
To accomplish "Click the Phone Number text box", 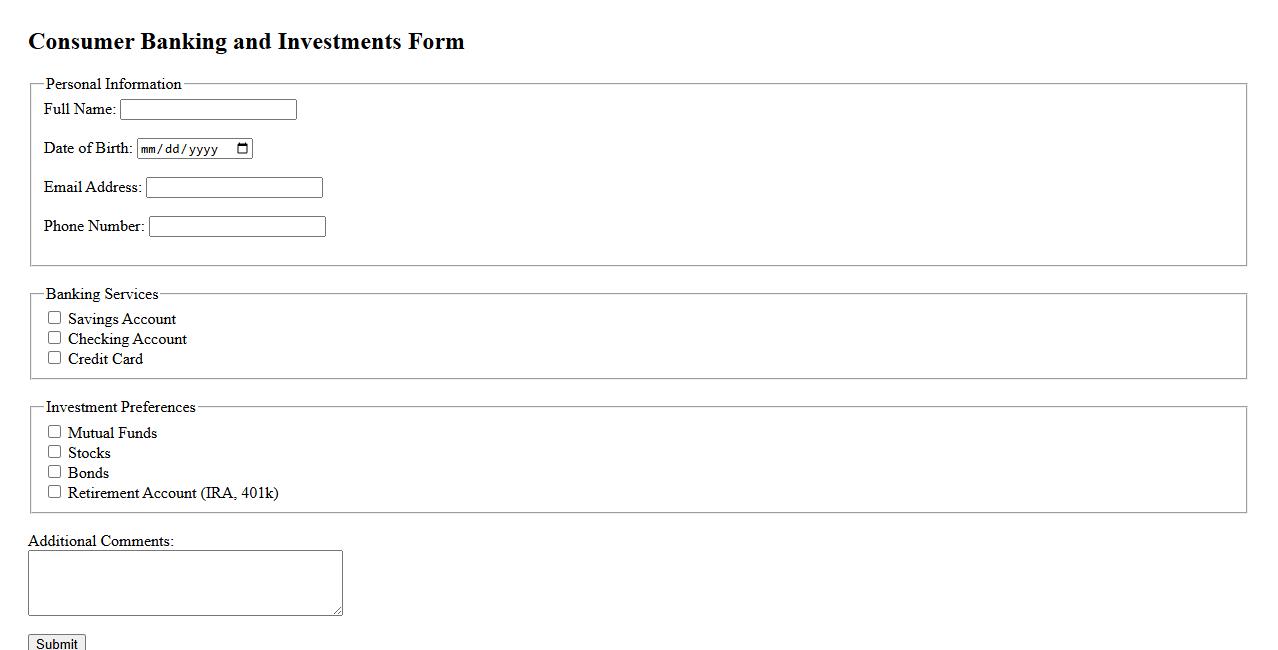I will pyautogui.click(x=237, y=227).
